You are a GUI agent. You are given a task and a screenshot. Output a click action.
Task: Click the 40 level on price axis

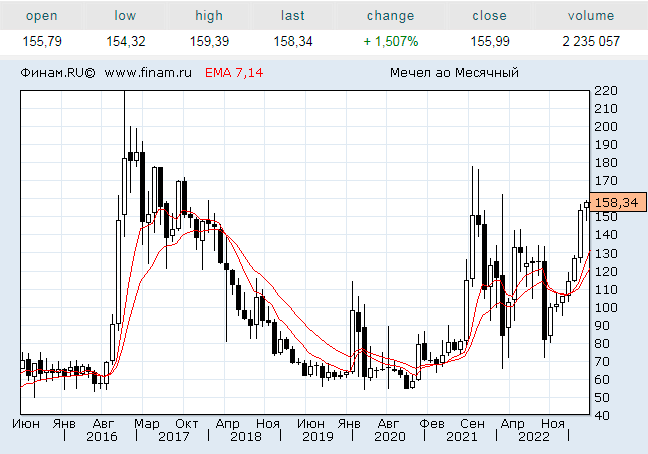click(x=602, y=416)
